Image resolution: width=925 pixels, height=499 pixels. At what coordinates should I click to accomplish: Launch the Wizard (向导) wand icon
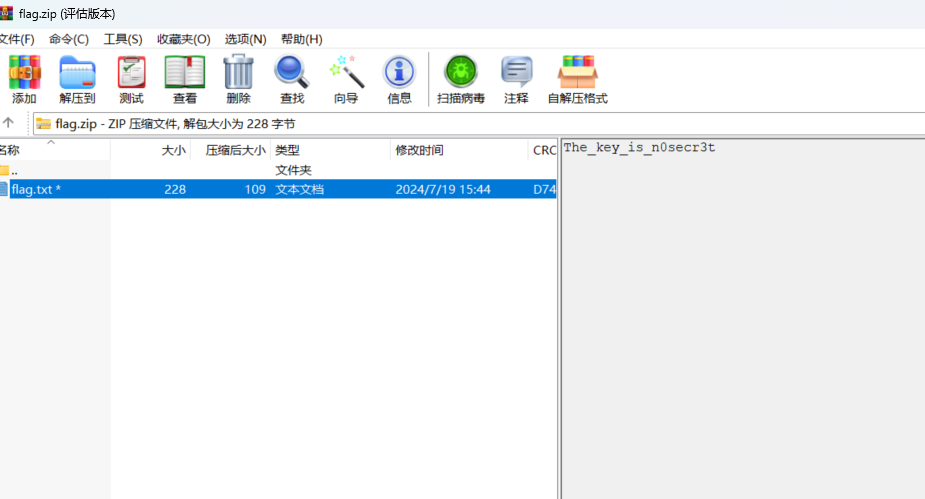point(346,79)
